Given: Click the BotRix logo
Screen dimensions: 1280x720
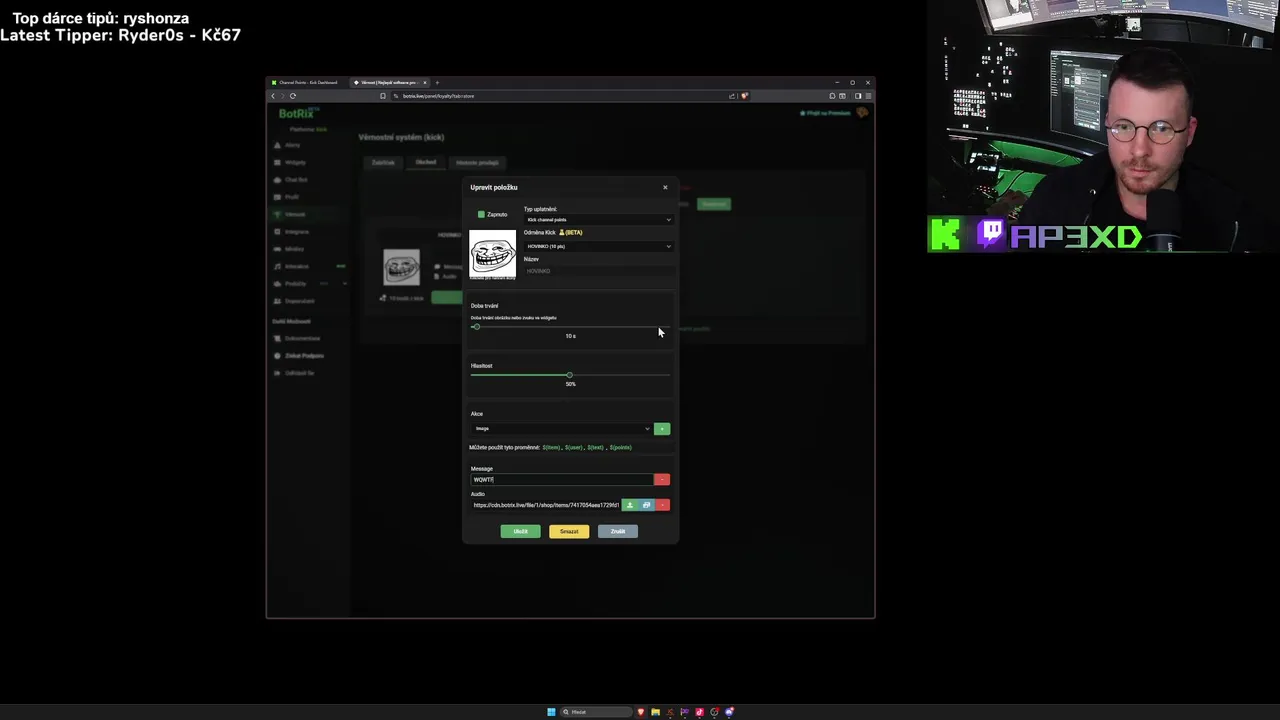Looking at the screenshot, I should tap(298, 113).
